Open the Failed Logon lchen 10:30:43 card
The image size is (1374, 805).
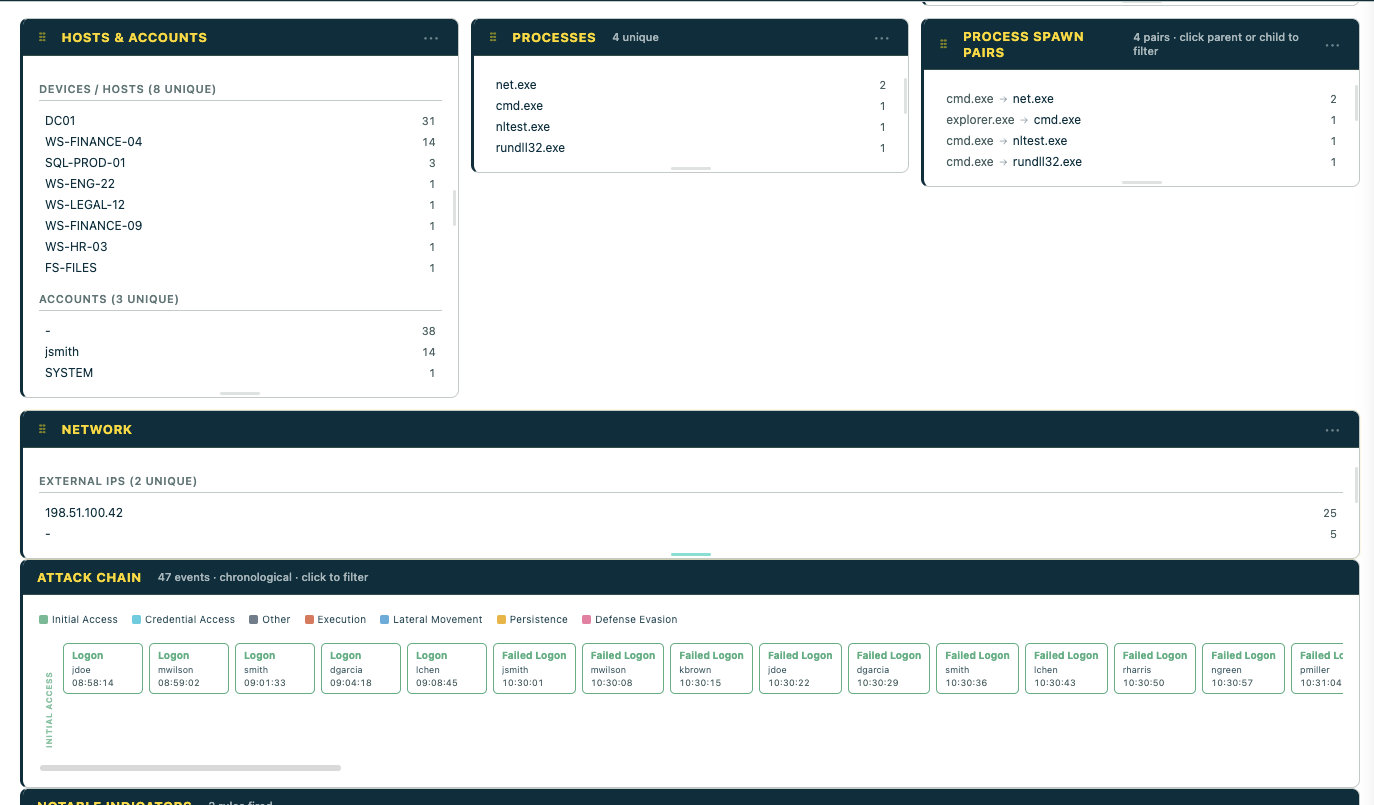coord(1066,668)
